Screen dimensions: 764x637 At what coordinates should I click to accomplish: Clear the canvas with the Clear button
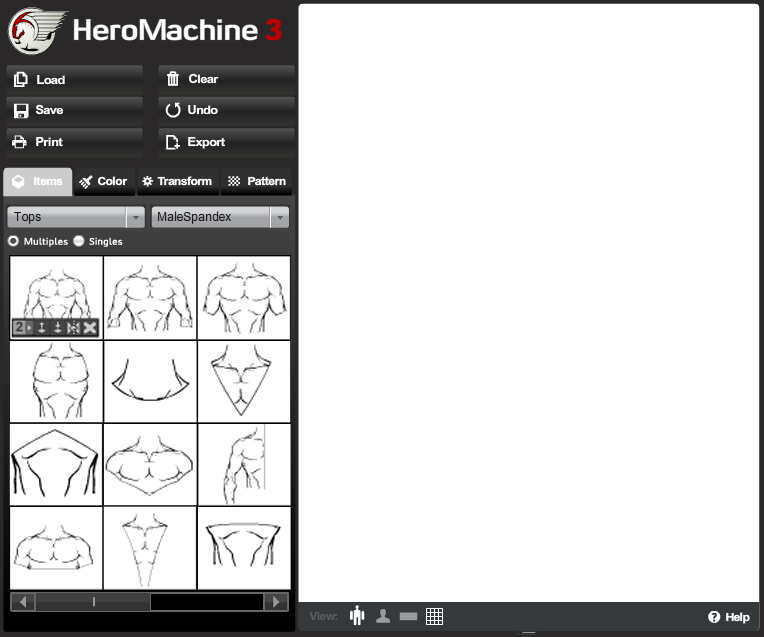[227, 79]
